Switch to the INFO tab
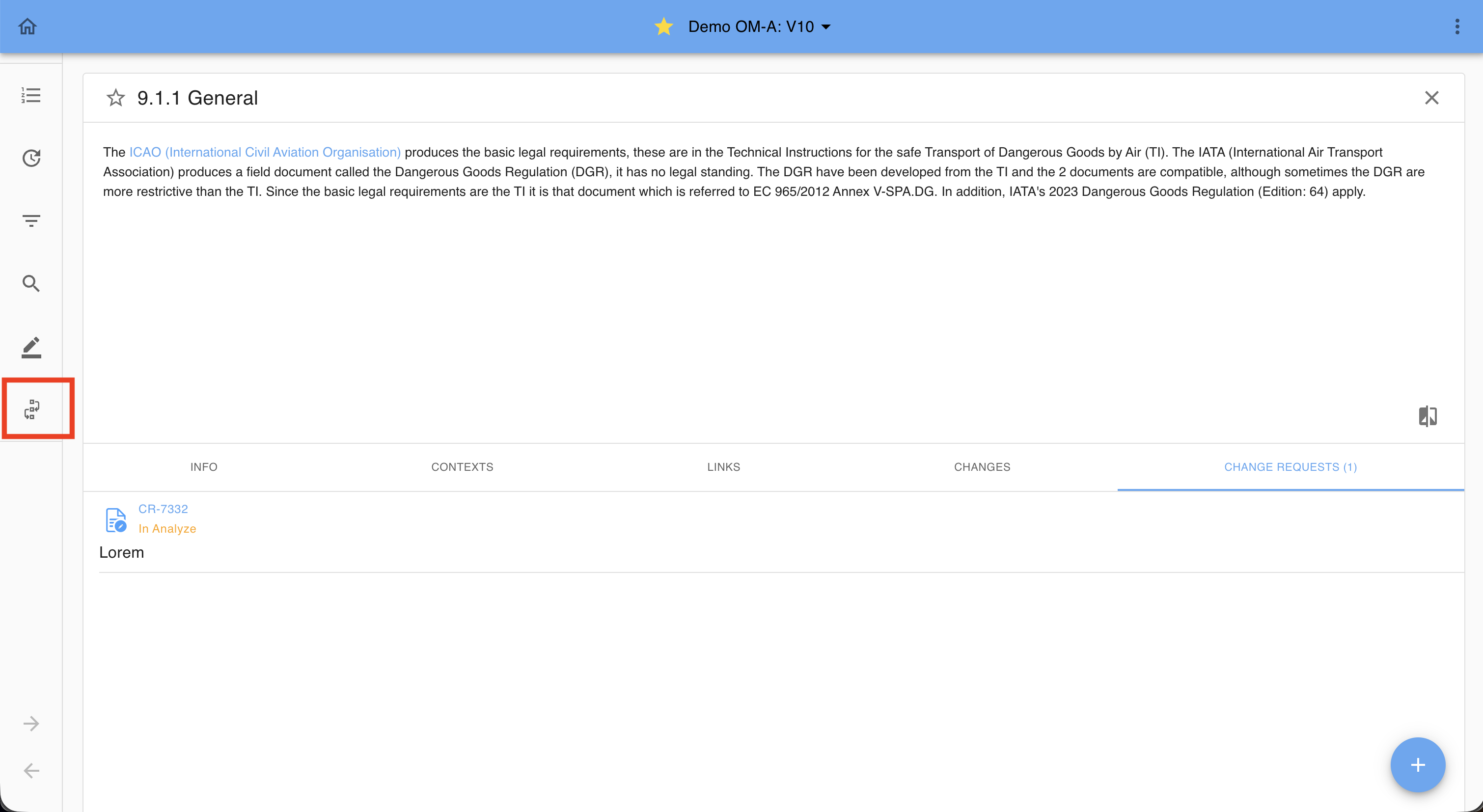Screen dimensions: 1483x812 point(204,467)
